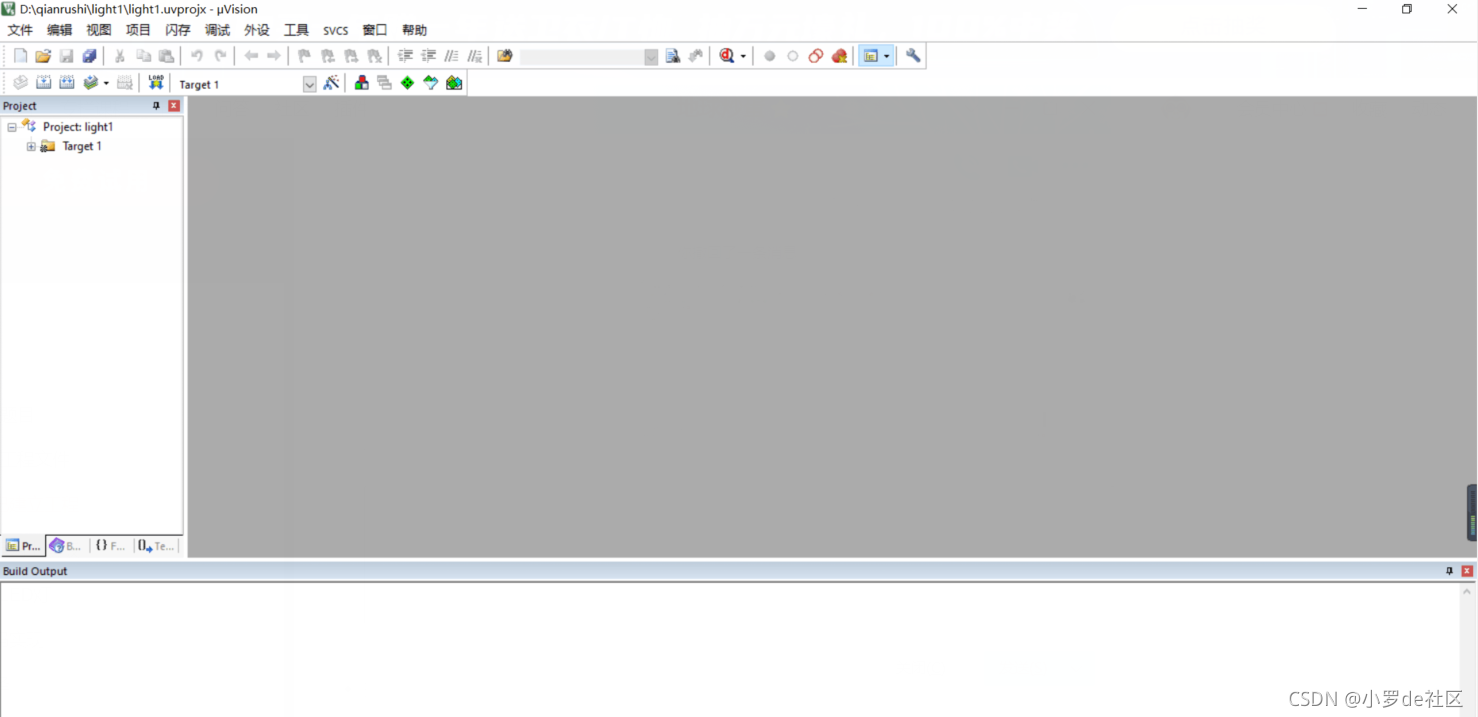Click the Redo arrow icon

click(x=220, y=56)
